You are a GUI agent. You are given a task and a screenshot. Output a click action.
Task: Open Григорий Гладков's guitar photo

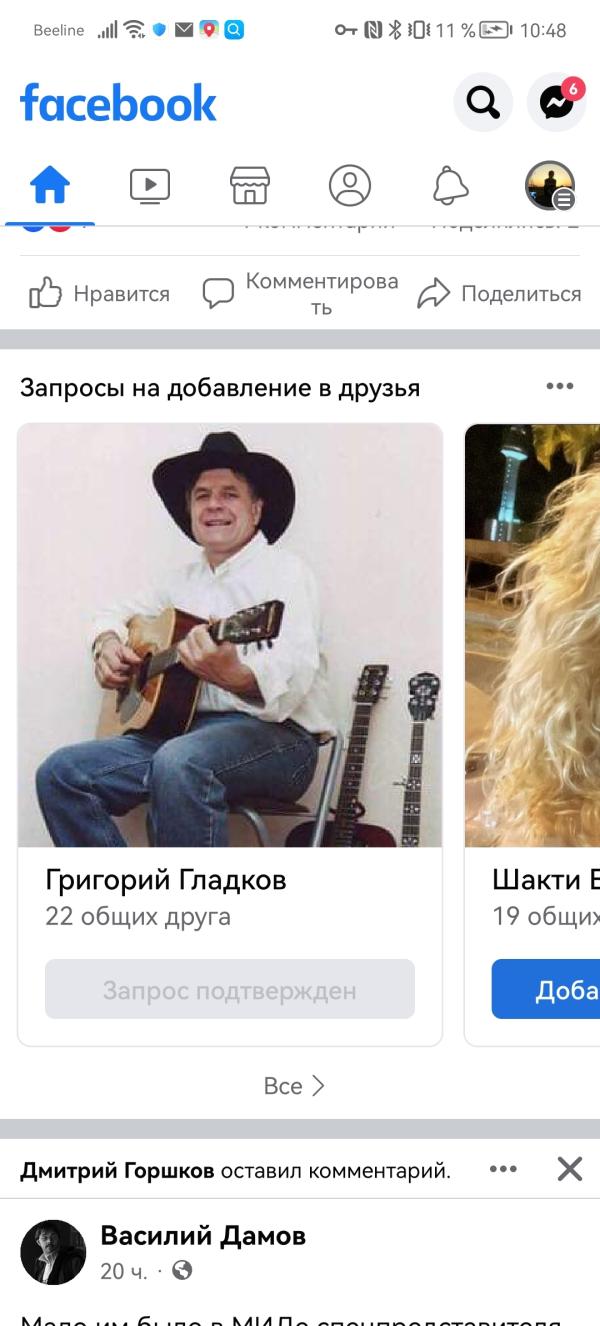pyautogui.click(x=230, y=635)
